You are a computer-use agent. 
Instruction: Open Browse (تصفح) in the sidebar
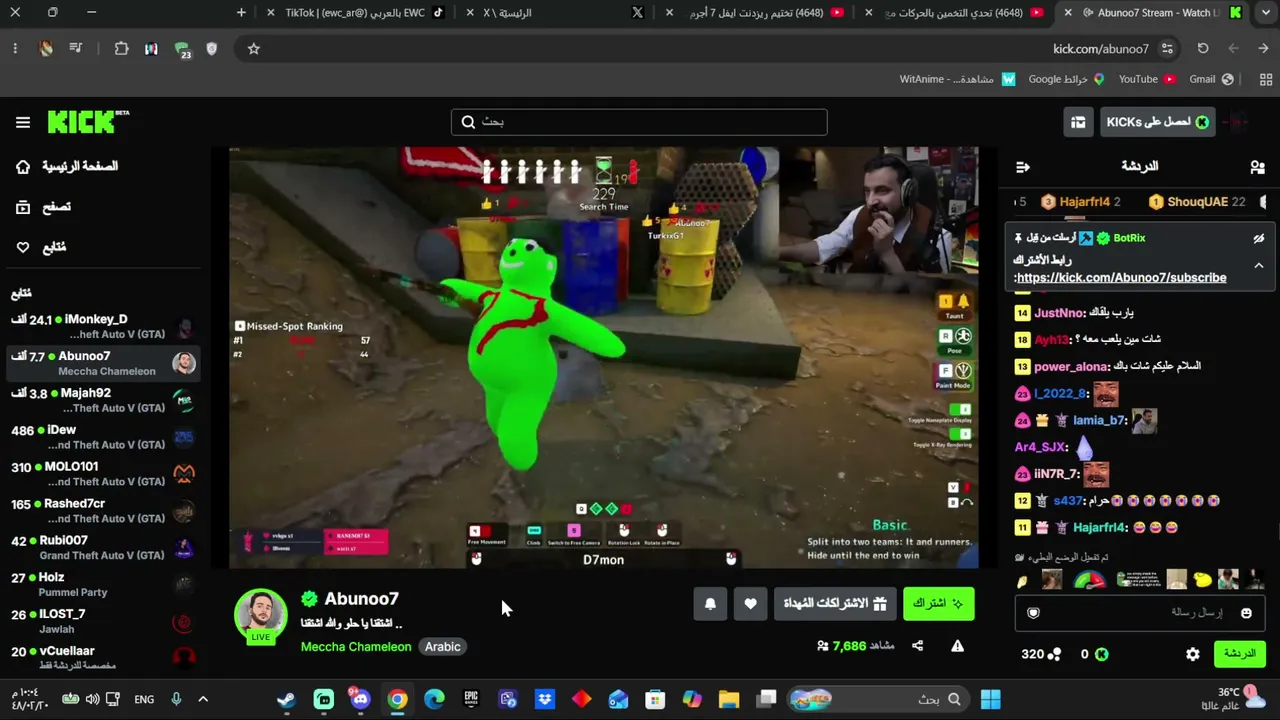(x=43, y=207)
